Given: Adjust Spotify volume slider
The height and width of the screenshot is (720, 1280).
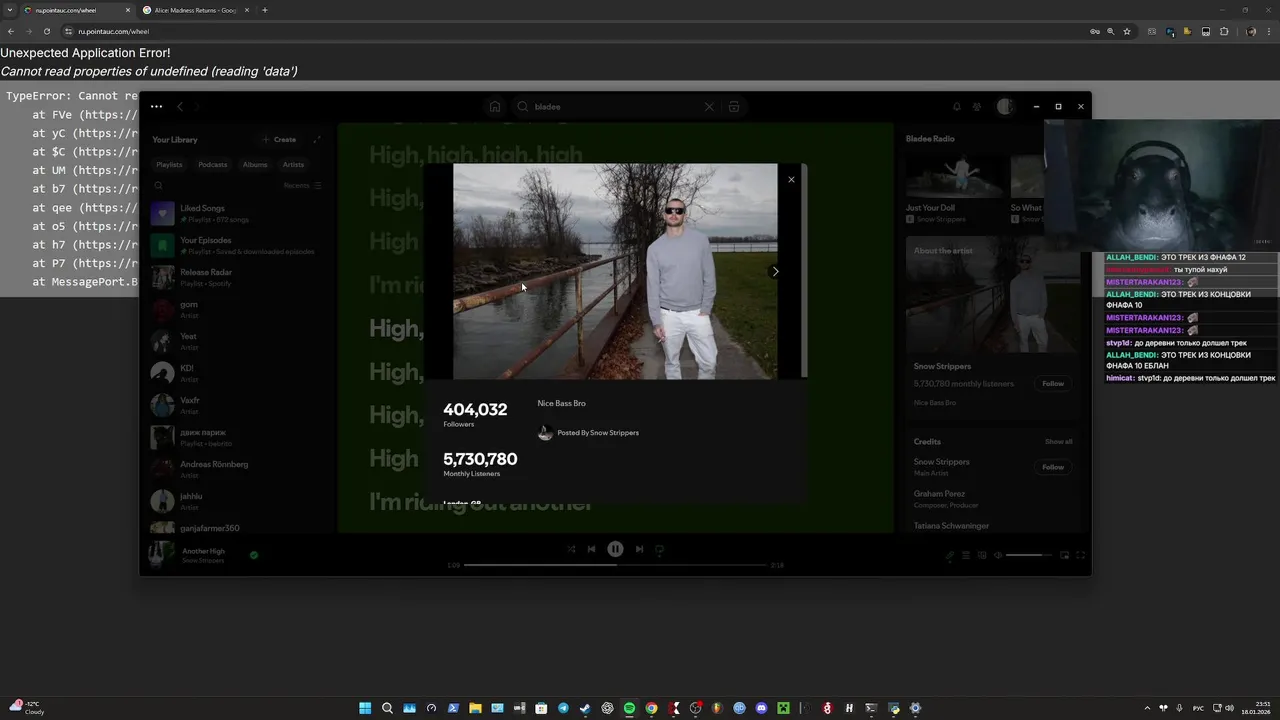Looking at the screenshot, I should (1028, 555).
